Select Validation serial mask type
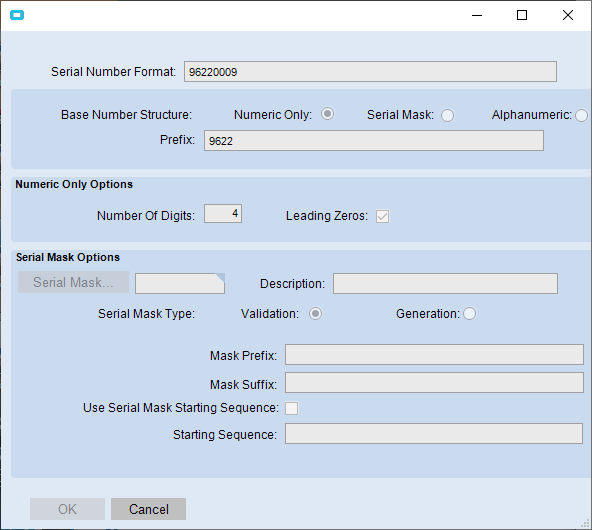 coord(316,314)
